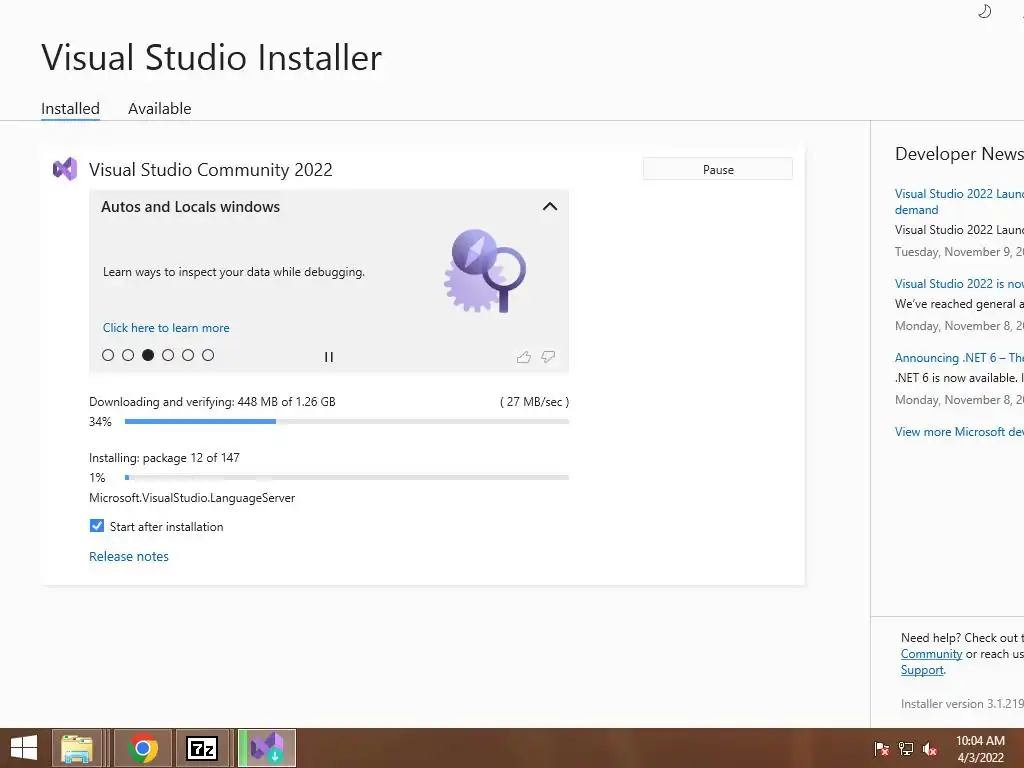Open the network status tray icon
This screenshot has height=768, width=1024.
906,749
